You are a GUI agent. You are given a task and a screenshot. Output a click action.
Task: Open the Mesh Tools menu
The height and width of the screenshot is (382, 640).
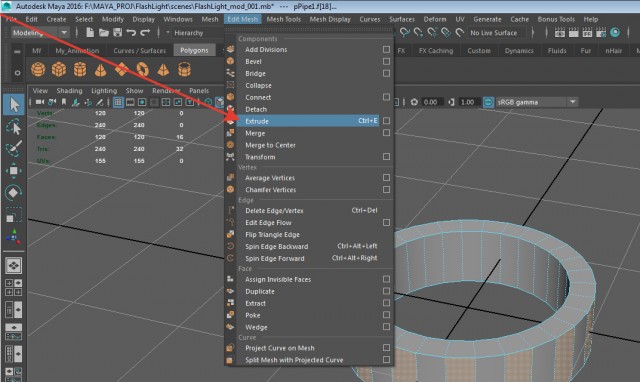[283, 19]
